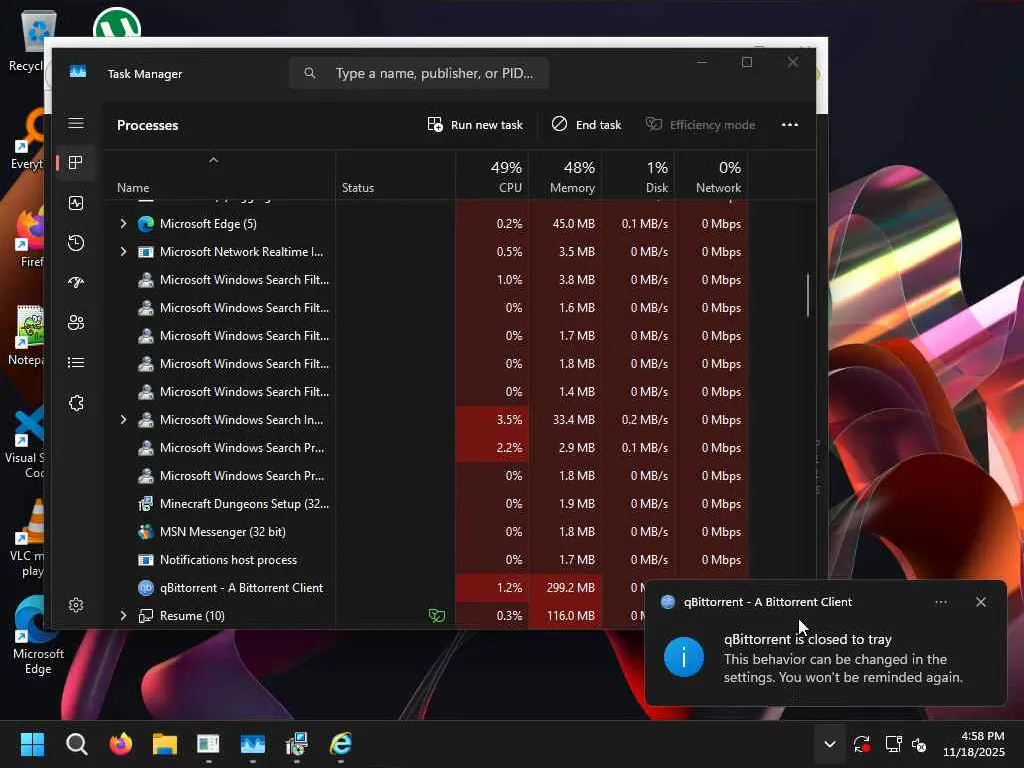The width and height of the screenshot is (1024, 768).
Task: Select the MSN Messenger process icon
Action: tap(146, 532)
